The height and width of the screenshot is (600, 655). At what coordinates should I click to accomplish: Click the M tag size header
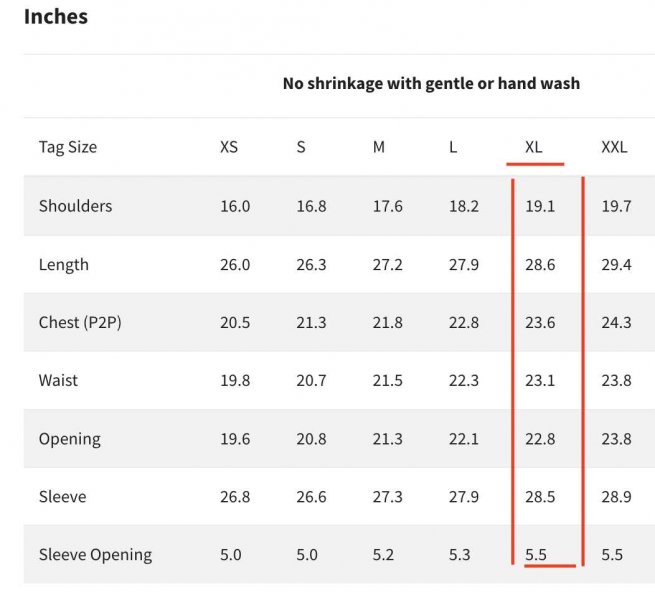click(378, 147)
